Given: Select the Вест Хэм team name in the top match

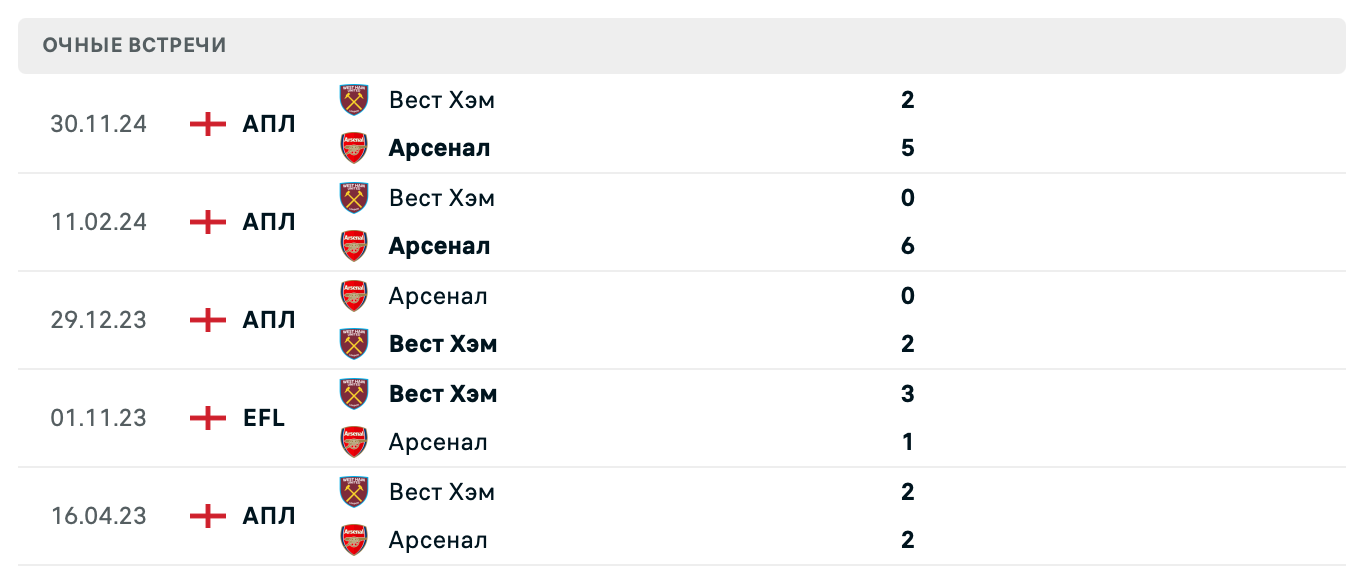Looking at the screenshot, I should click(x=441, y=100).
